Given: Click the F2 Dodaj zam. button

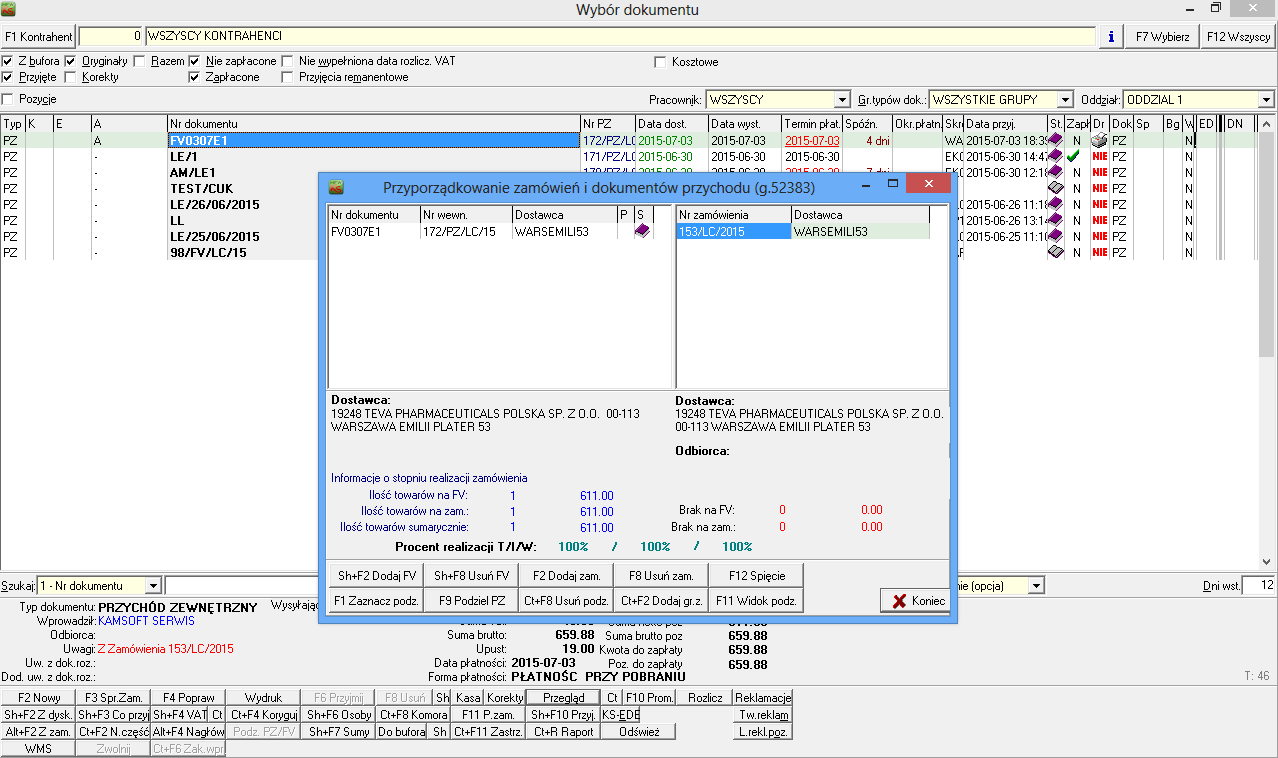Looking at the screenshot, I should [566, 575].
